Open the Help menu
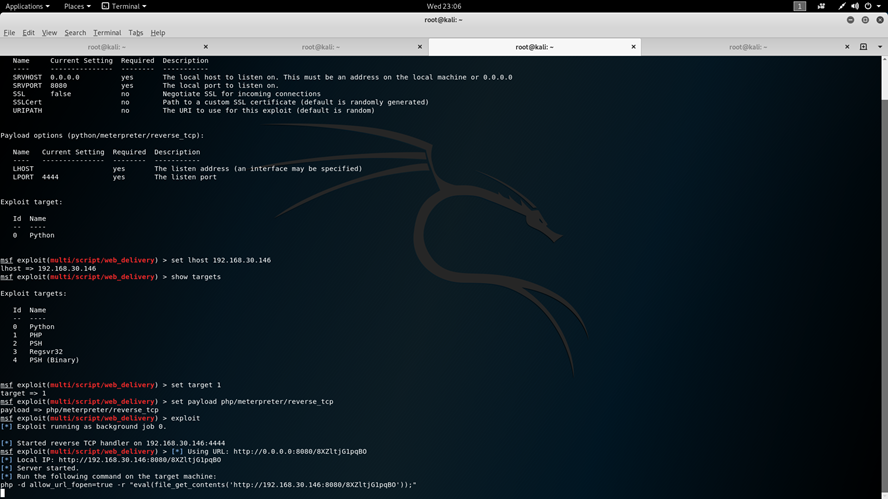Image resolution: width=888 pixels, height=499 pixels. click(x=157, y=33)
